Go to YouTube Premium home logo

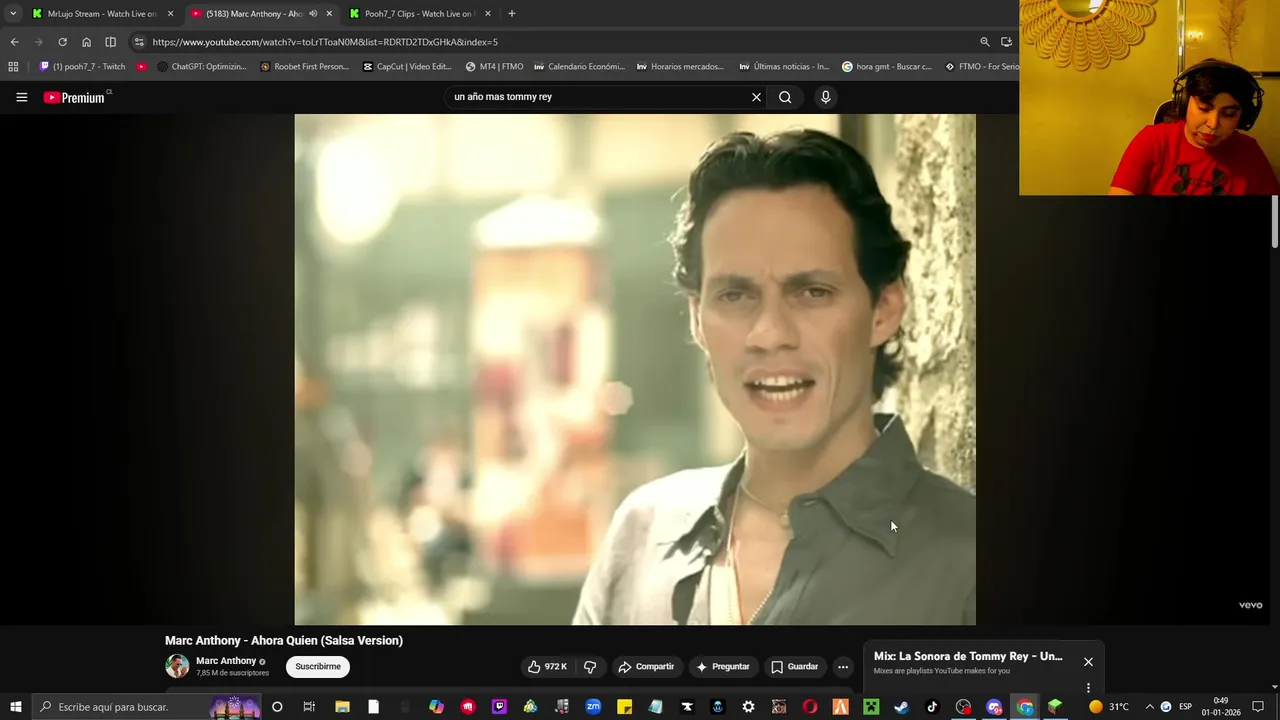[74, 97]
